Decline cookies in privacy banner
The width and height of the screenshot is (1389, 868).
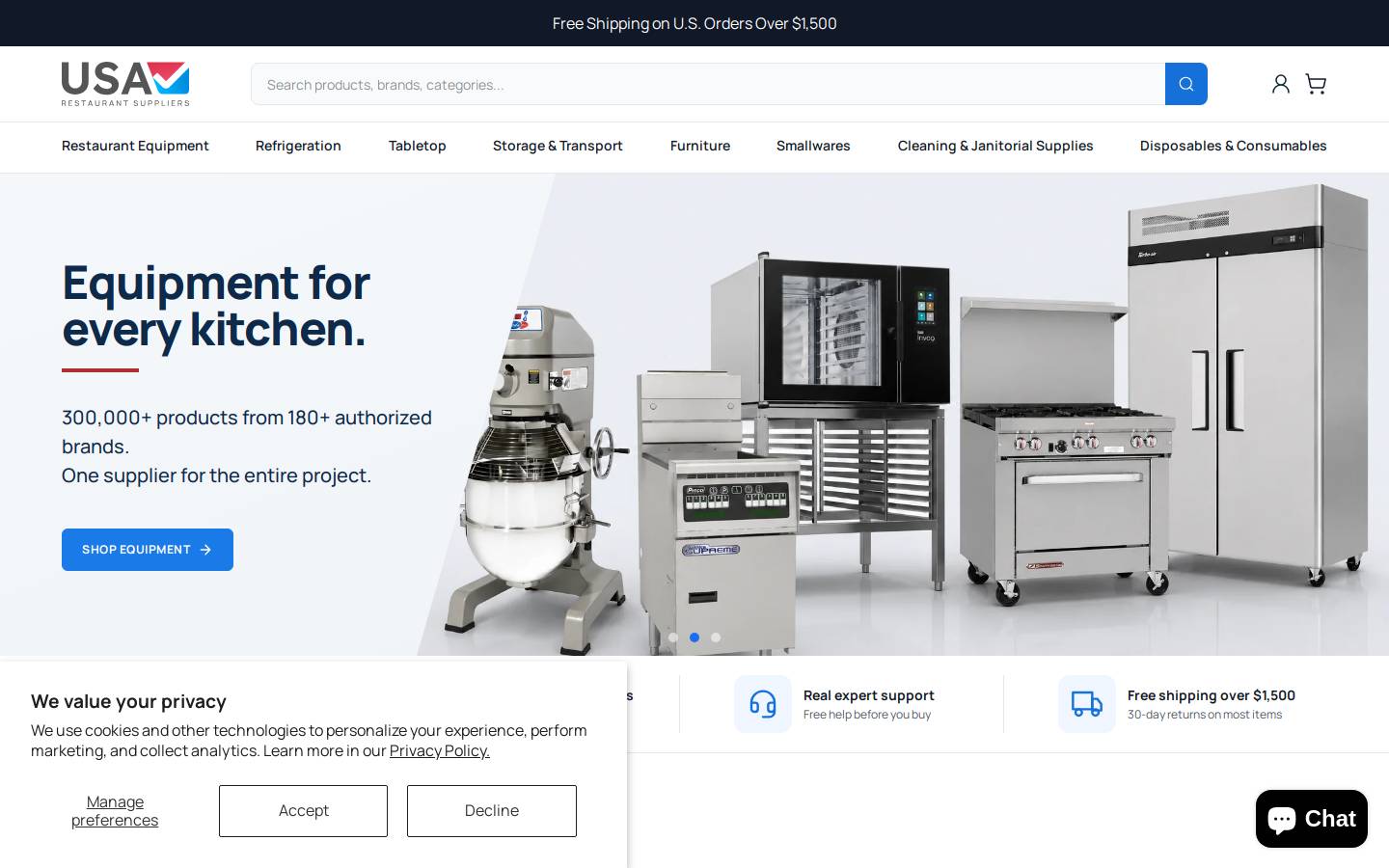coord(492,811)
